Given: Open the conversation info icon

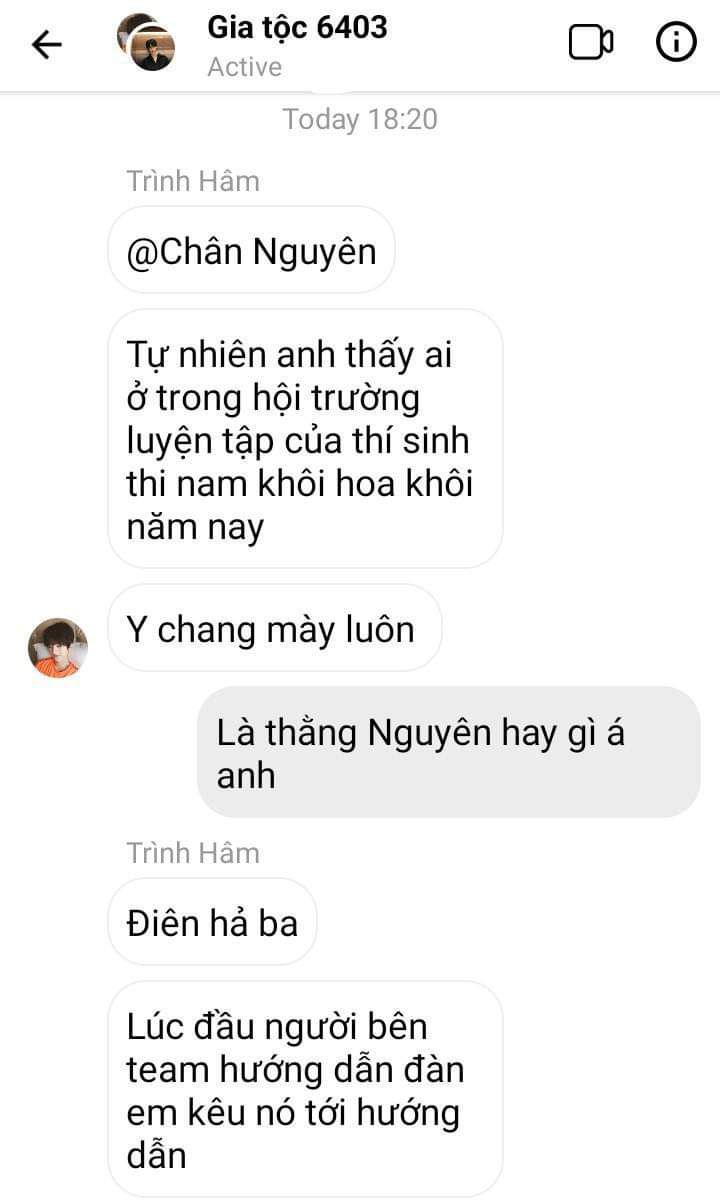Looking at the screenshot, I should [x=676, y=43].
